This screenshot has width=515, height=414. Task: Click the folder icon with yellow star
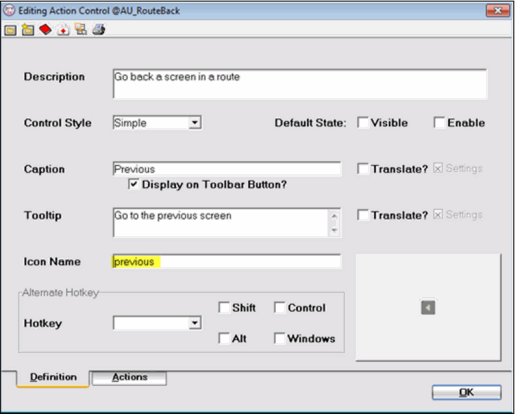tap(28, 30)
